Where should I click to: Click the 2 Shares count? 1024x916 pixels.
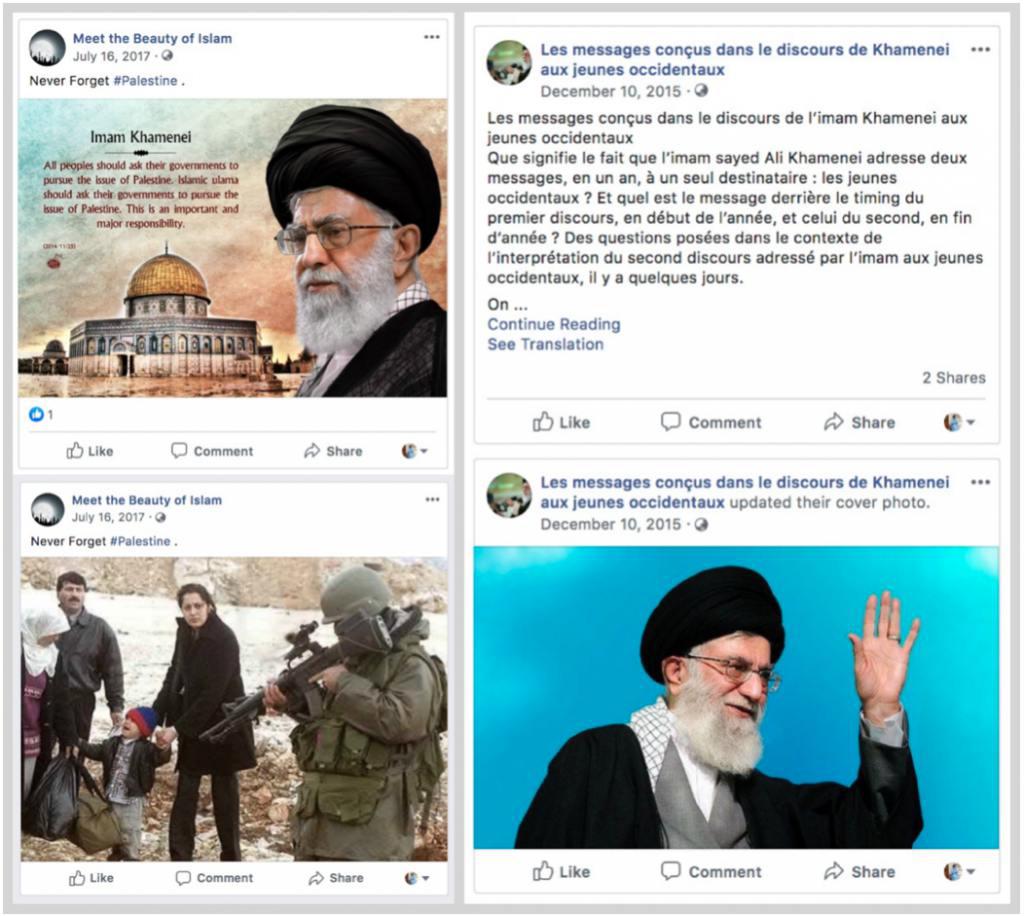tap(953, 377)
